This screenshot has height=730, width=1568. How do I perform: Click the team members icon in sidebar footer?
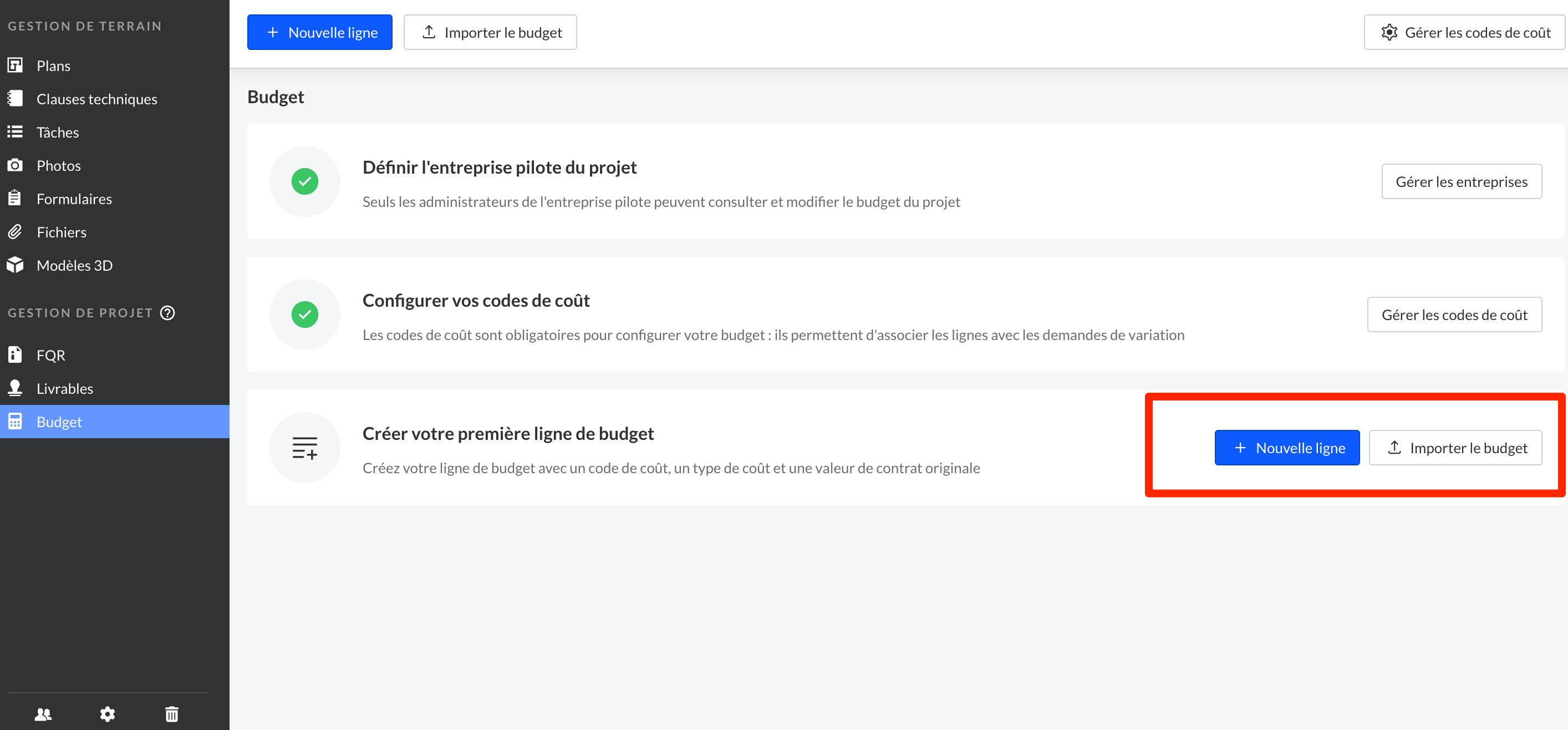pos(43,713)
